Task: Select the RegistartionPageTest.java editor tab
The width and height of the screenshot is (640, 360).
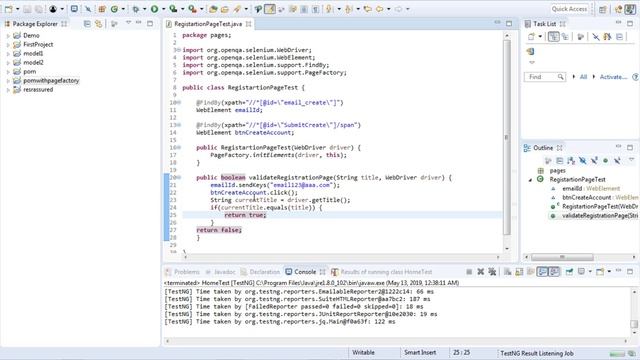Action: 208,24
